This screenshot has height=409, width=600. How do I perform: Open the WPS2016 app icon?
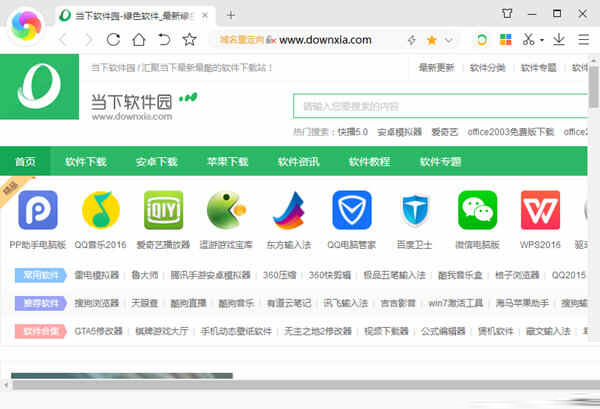tap(540, 210)
